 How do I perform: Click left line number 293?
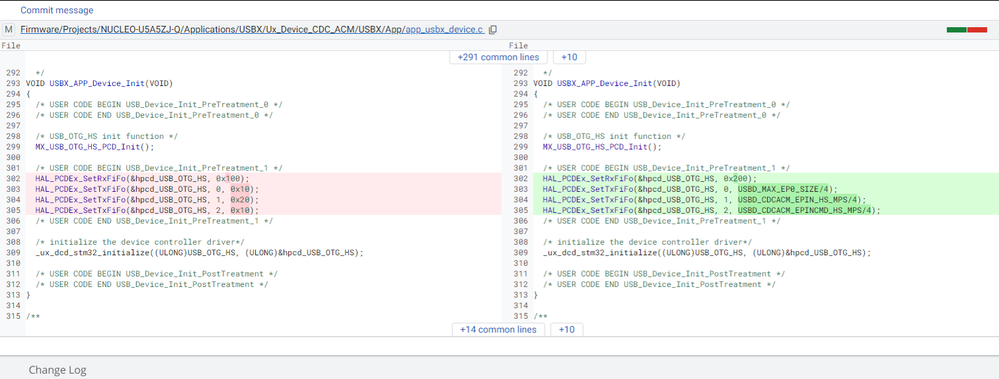point(13,83)
